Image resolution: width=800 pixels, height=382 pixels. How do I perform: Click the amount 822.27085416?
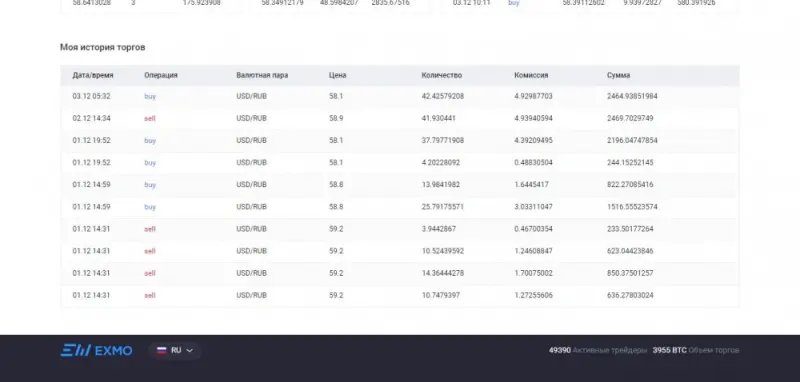[x=630, y=185]
